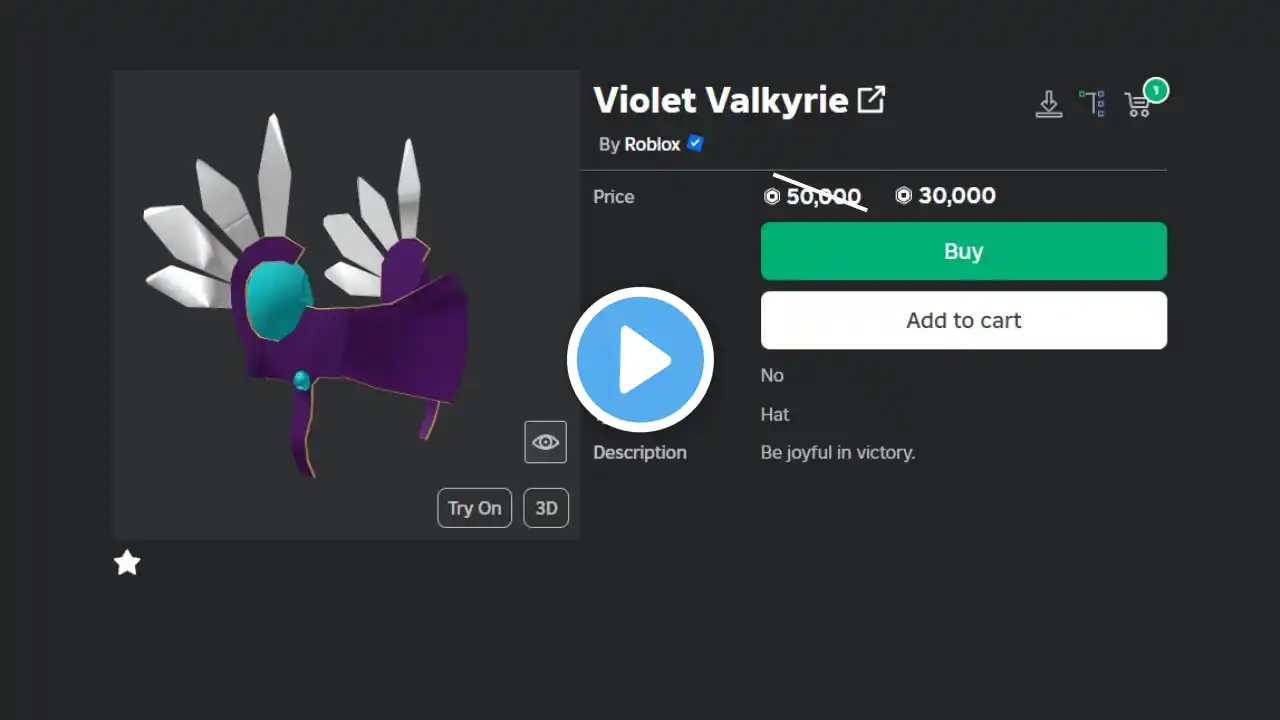The width and height of the screenshot is (1280, 720).
Task: Toggle the 3D view button
Action: pyautogui.click(x=546, y=508)
